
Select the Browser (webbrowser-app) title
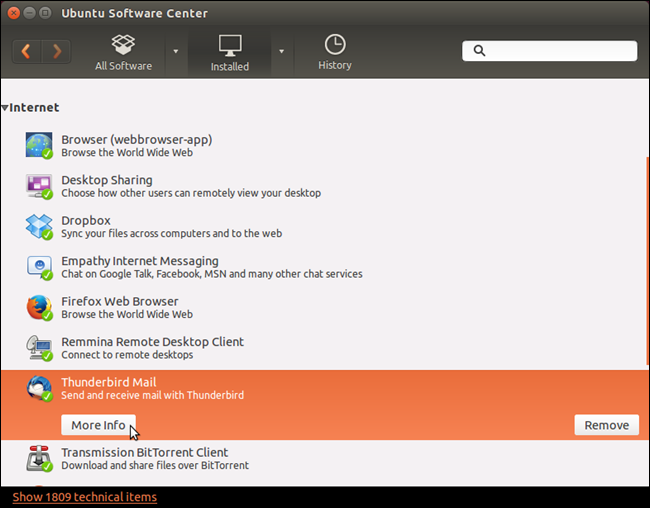click(137, 139)
